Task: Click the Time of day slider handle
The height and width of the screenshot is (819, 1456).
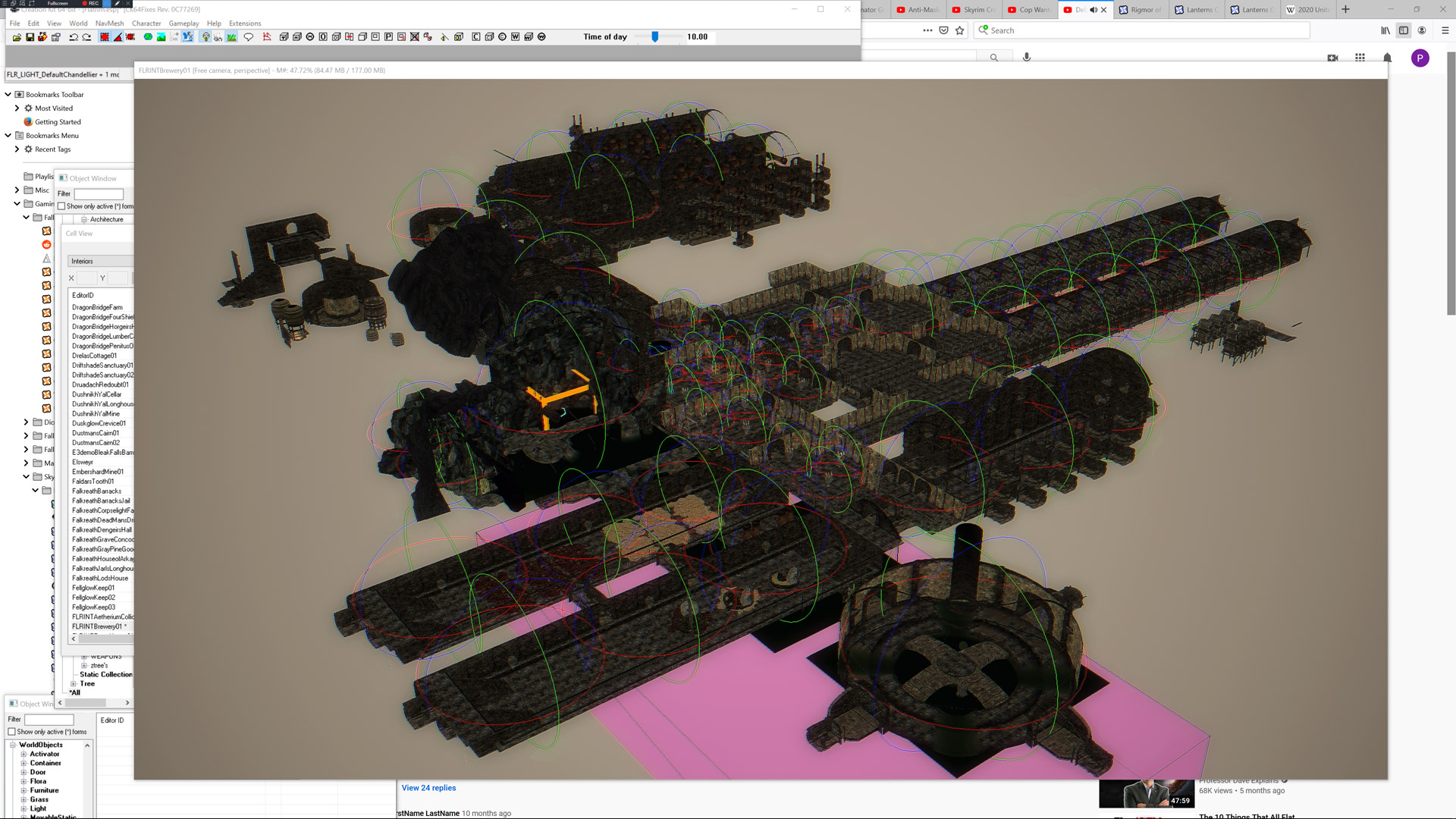Action: click(655, 36)
